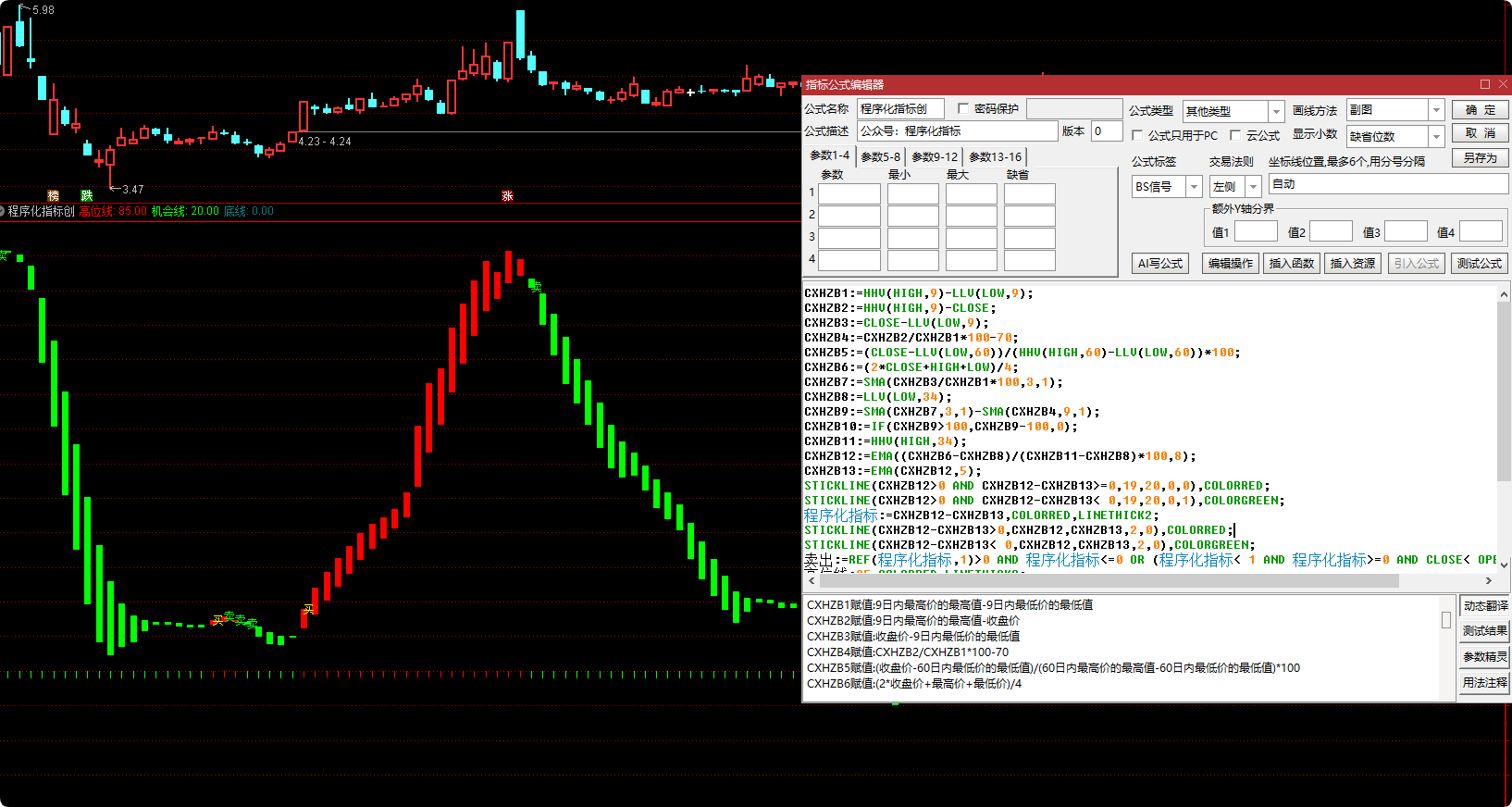Click the 榜 marker icon on chart
The image size is (1512, 807).
pos(53,195)
